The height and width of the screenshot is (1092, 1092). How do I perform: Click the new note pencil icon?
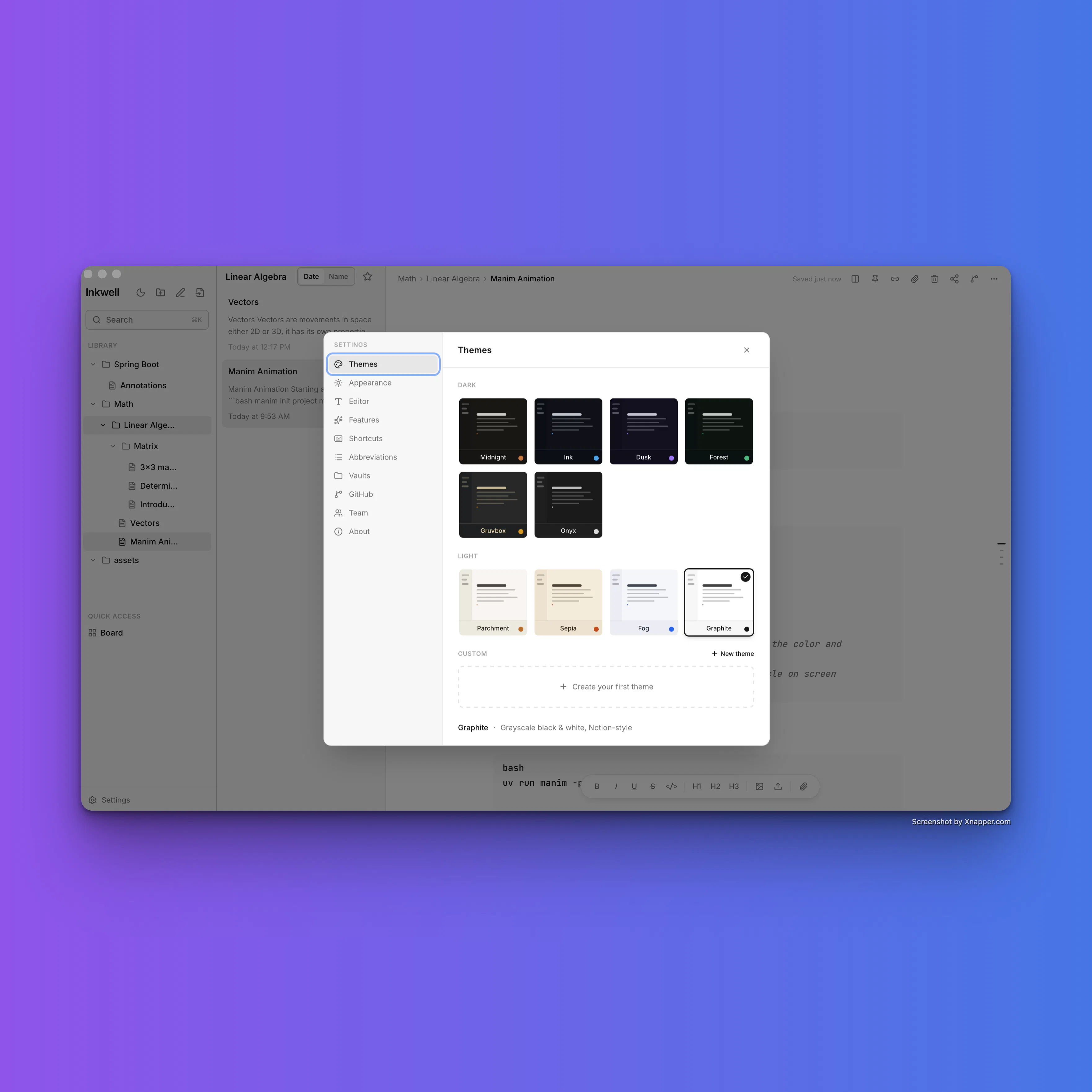coord(180,292)
